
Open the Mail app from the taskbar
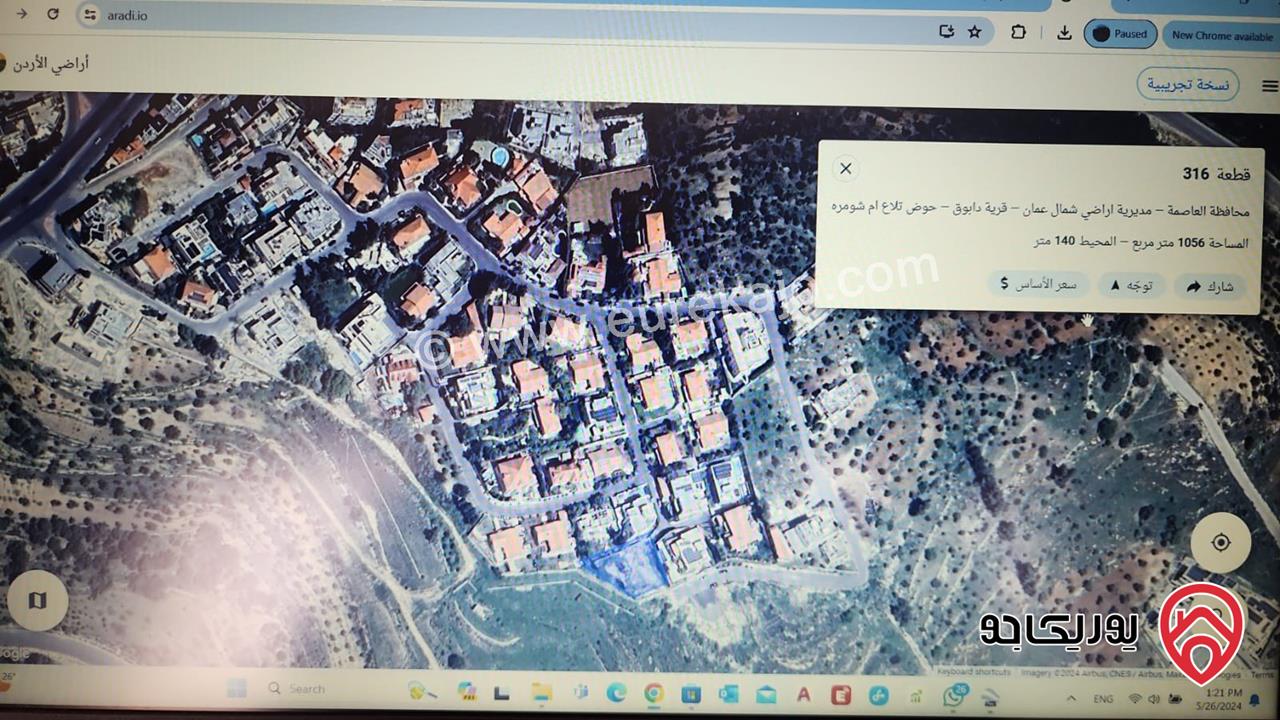[766, 695]
